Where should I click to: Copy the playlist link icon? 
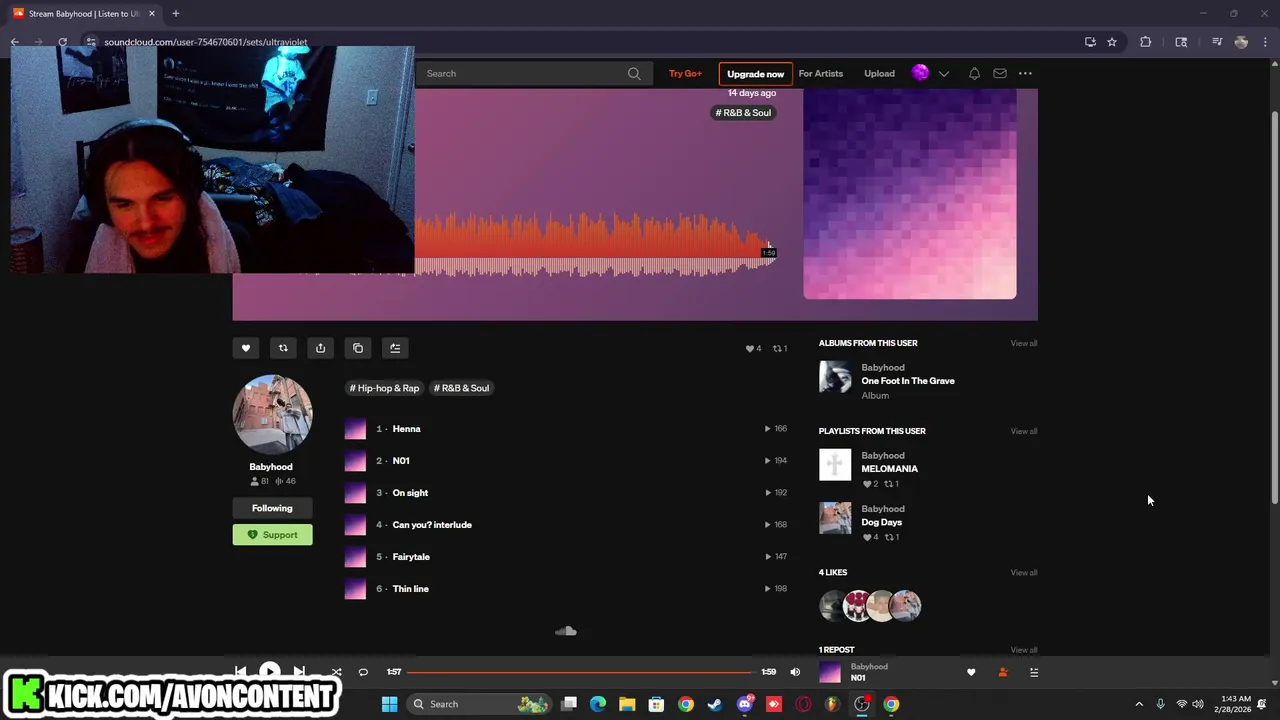click(x=358, y=348)
